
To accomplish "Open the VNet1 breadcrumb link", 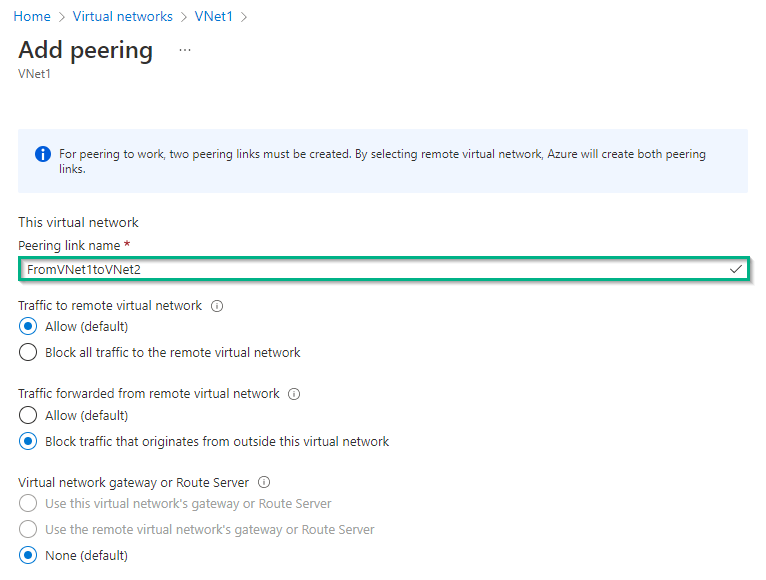I will [x=213, y=17].
